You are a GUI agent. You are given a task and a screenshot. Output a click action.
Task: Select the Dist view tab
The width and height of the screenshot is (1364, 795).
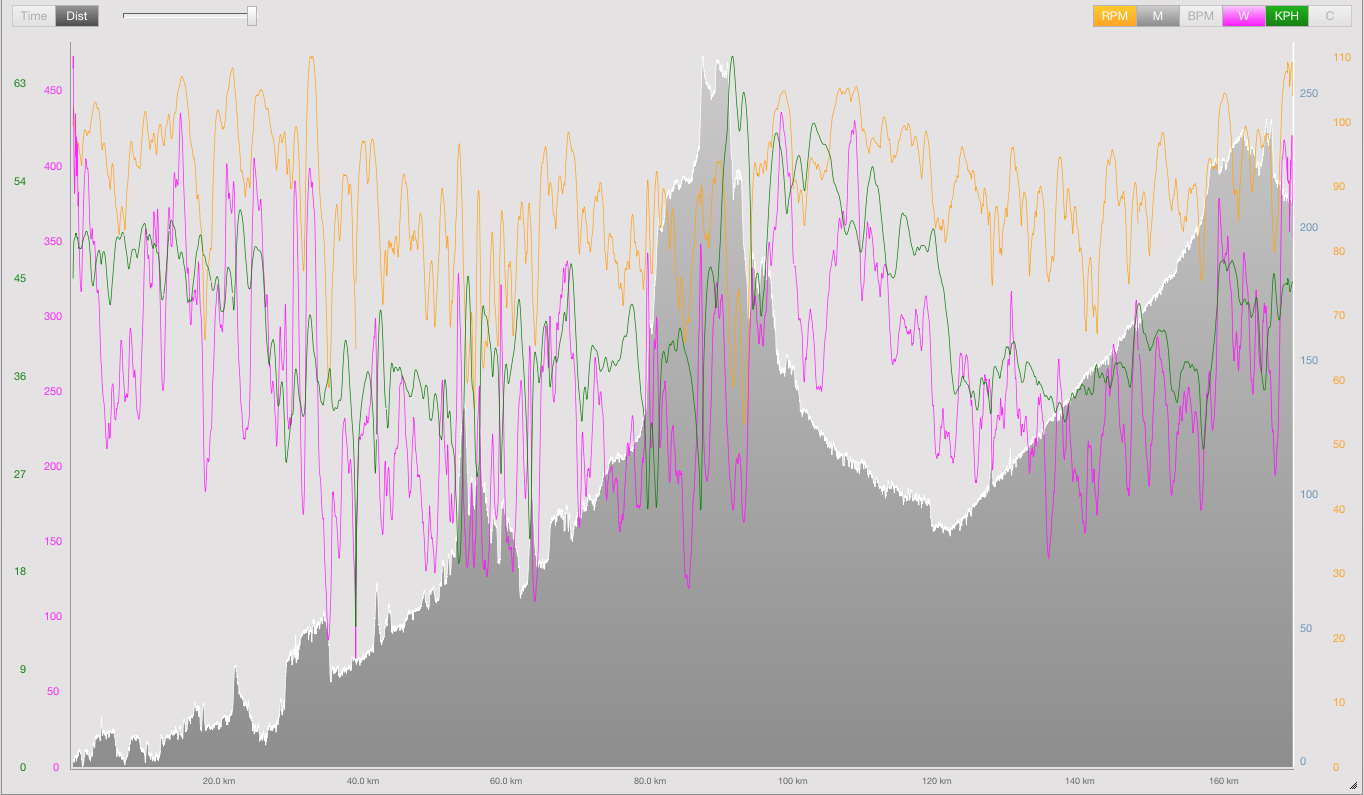pos(75,15)
